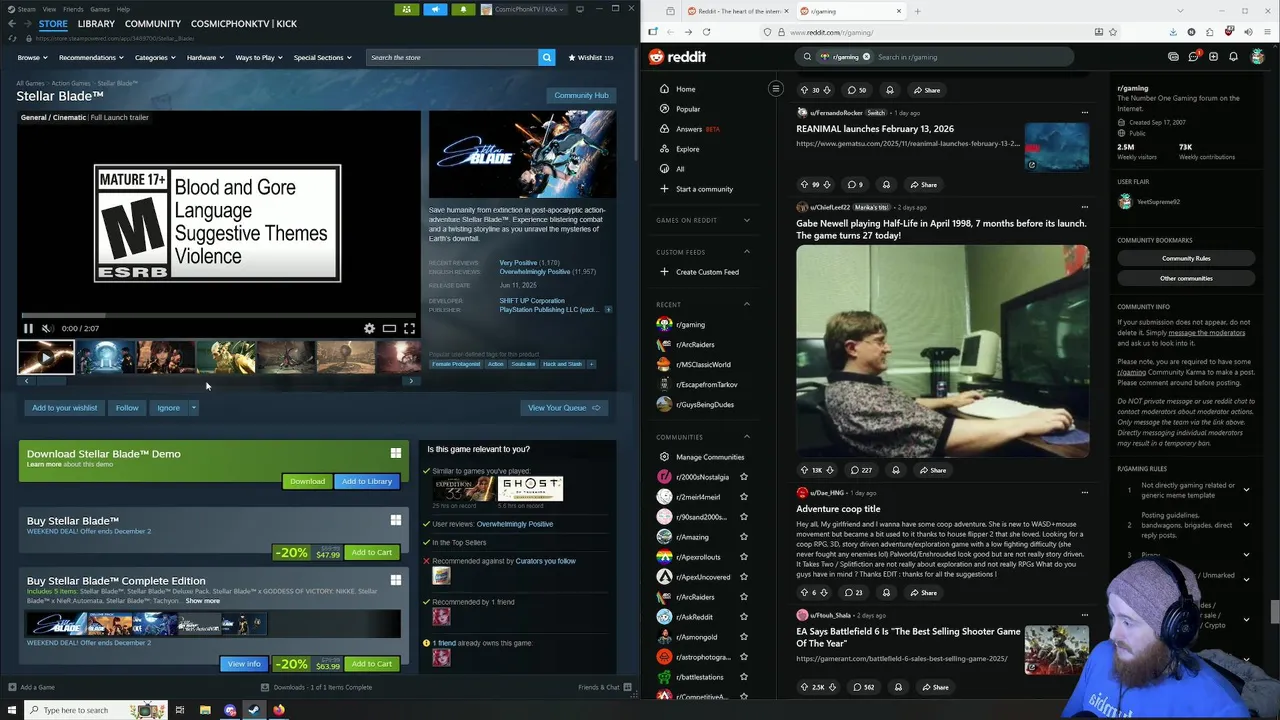Click the Female Protagonist tag
The width and height of the screenshot is (1280, 720).
[x=456, y=364]
